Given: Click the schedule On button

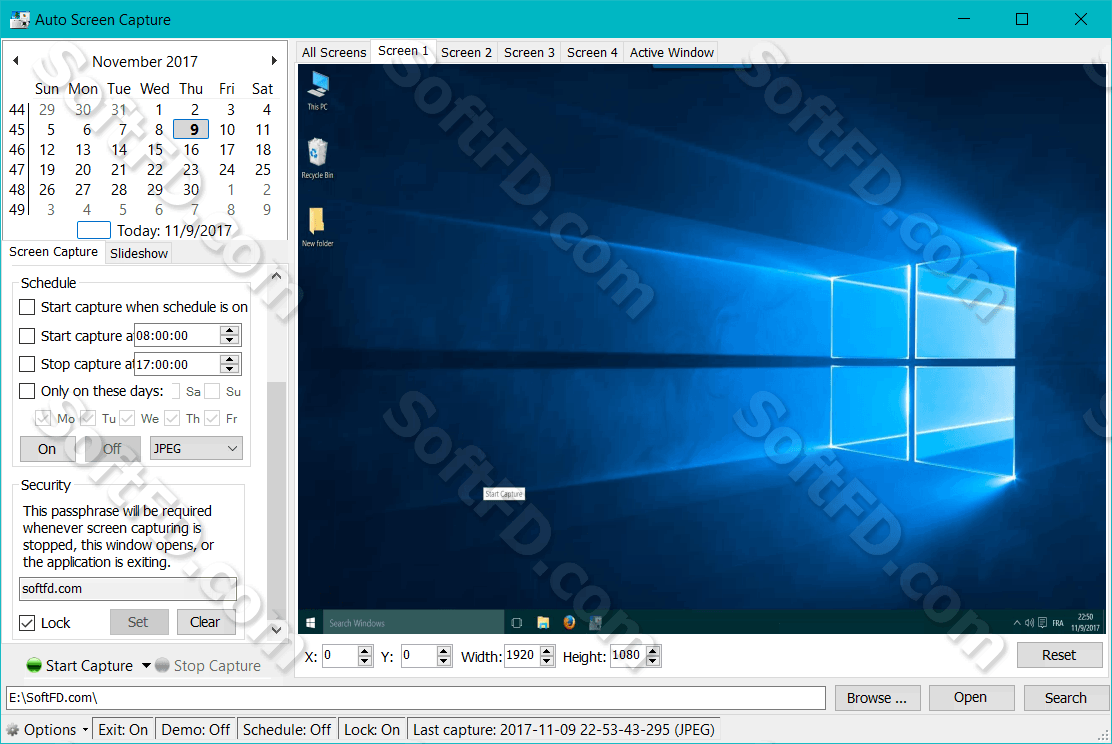Looking at the screenshot, I should [x=47, y=449].
